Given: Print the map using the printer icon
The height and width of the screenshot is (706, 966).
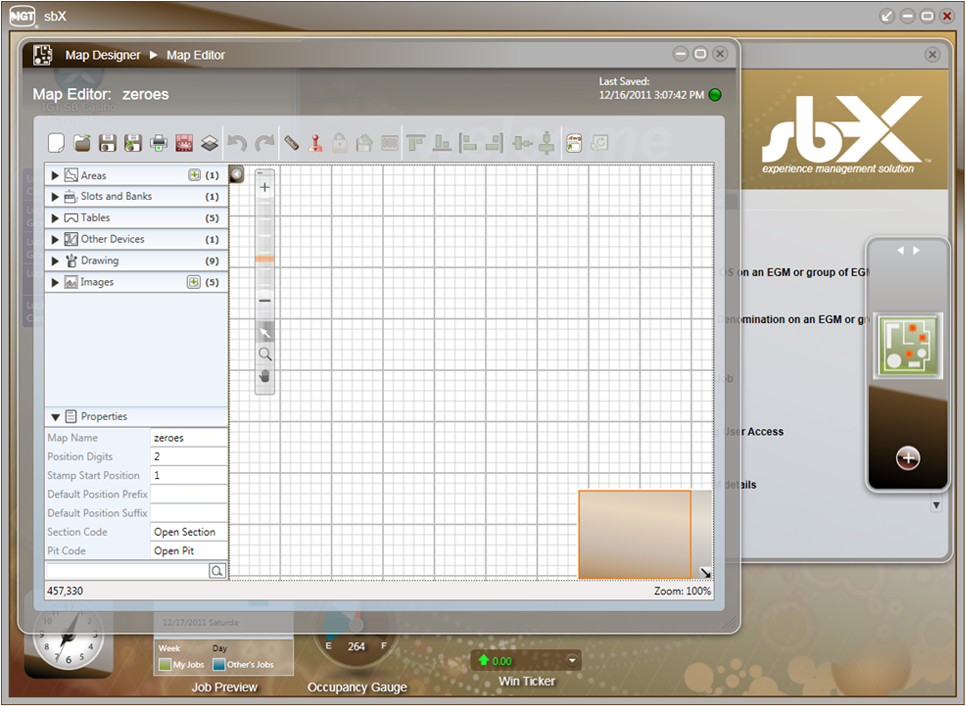Looking at the screenshot, I should (159, 144).
